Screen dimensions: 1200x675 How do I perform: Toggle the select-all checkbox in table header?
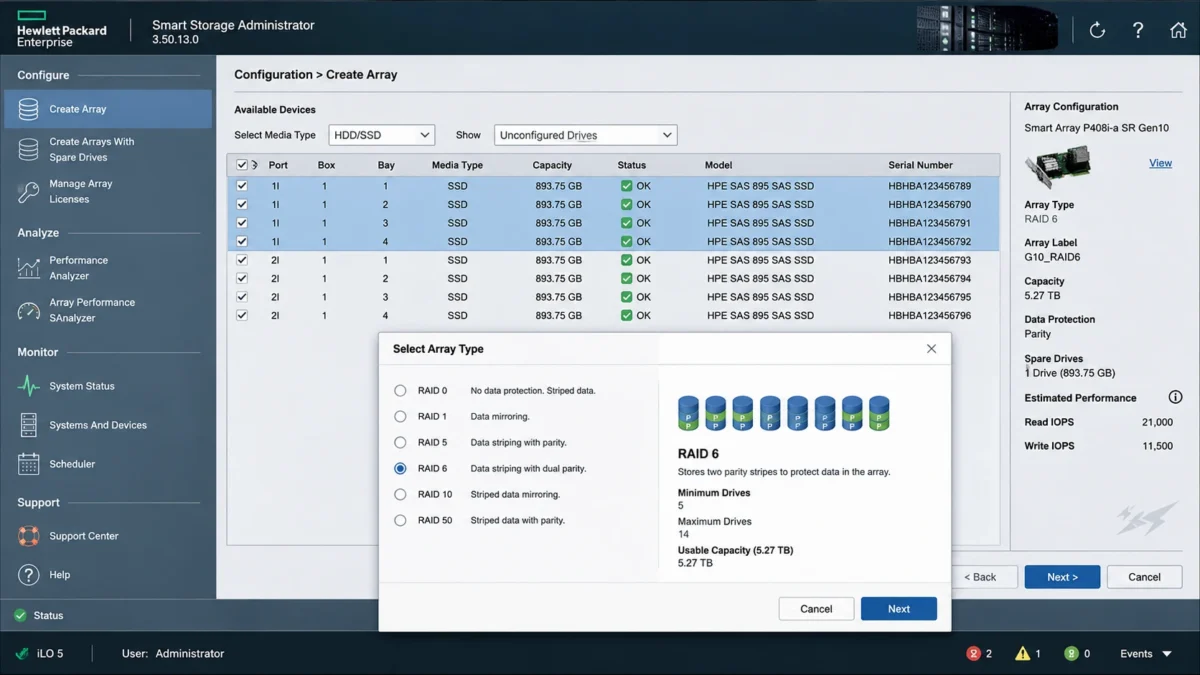click(242, 165)
